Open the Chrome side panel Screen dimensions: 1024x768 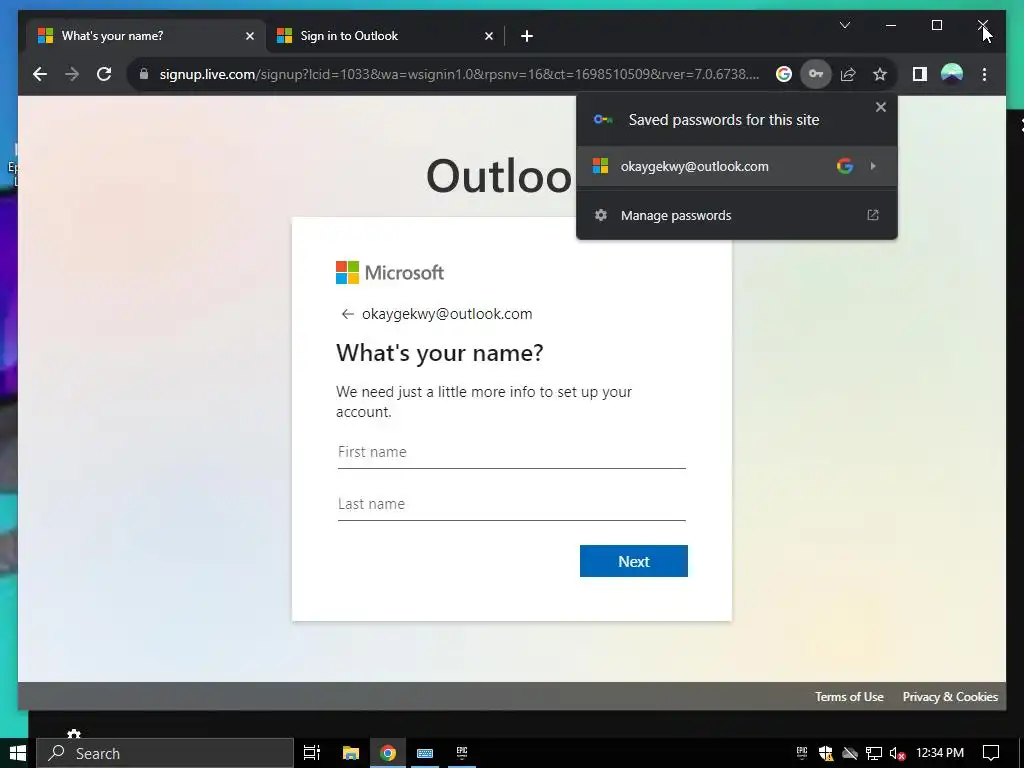920,74
